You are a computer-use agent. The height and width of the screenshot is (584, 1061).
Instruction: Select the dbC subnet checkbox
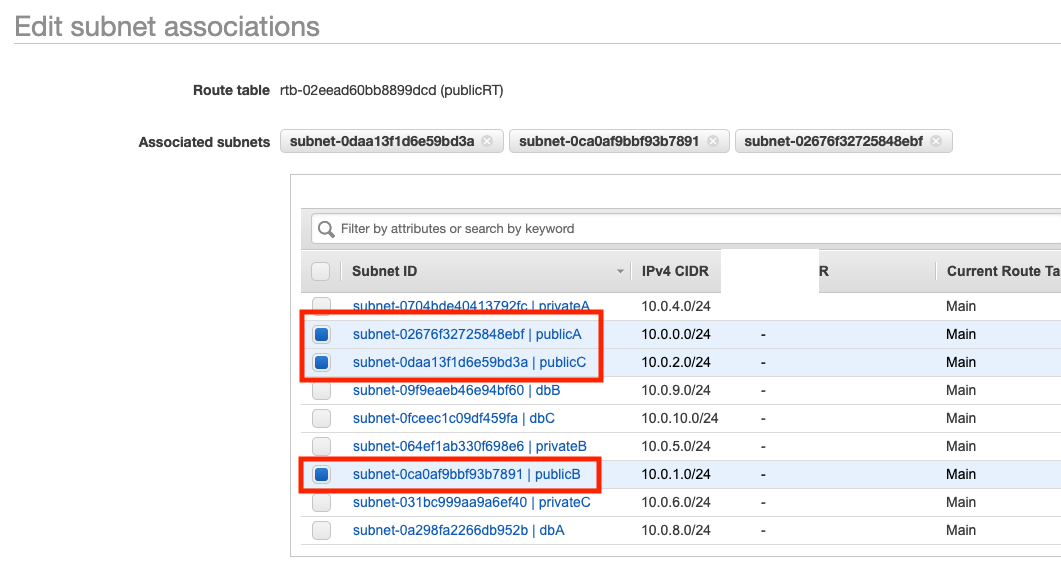(x=321, y=418)
